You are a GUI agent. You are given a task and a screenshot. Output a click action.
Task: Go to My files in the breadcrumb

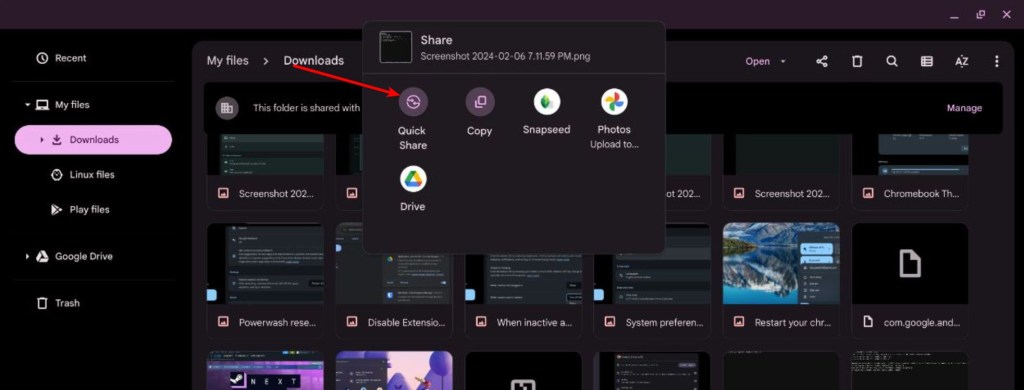(x=228, y=61)
